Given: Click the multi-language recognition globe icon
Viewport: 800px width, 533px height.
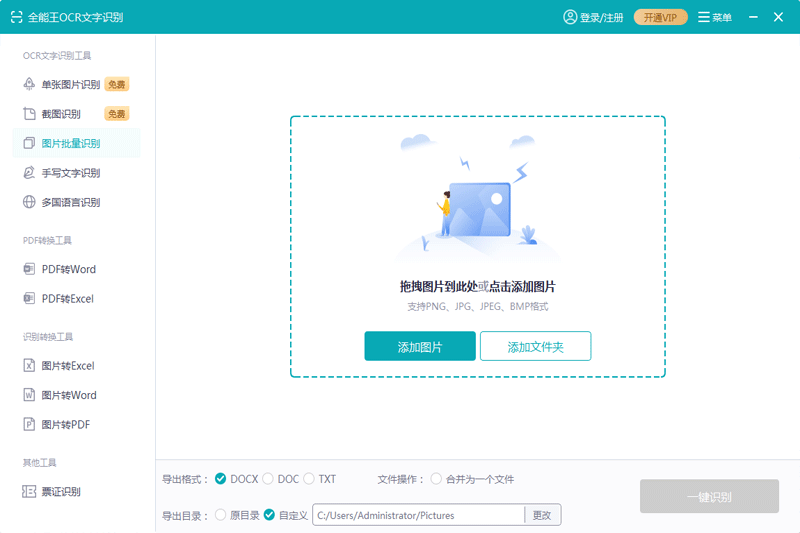Looking at the screenshot, I should [29, 202].
